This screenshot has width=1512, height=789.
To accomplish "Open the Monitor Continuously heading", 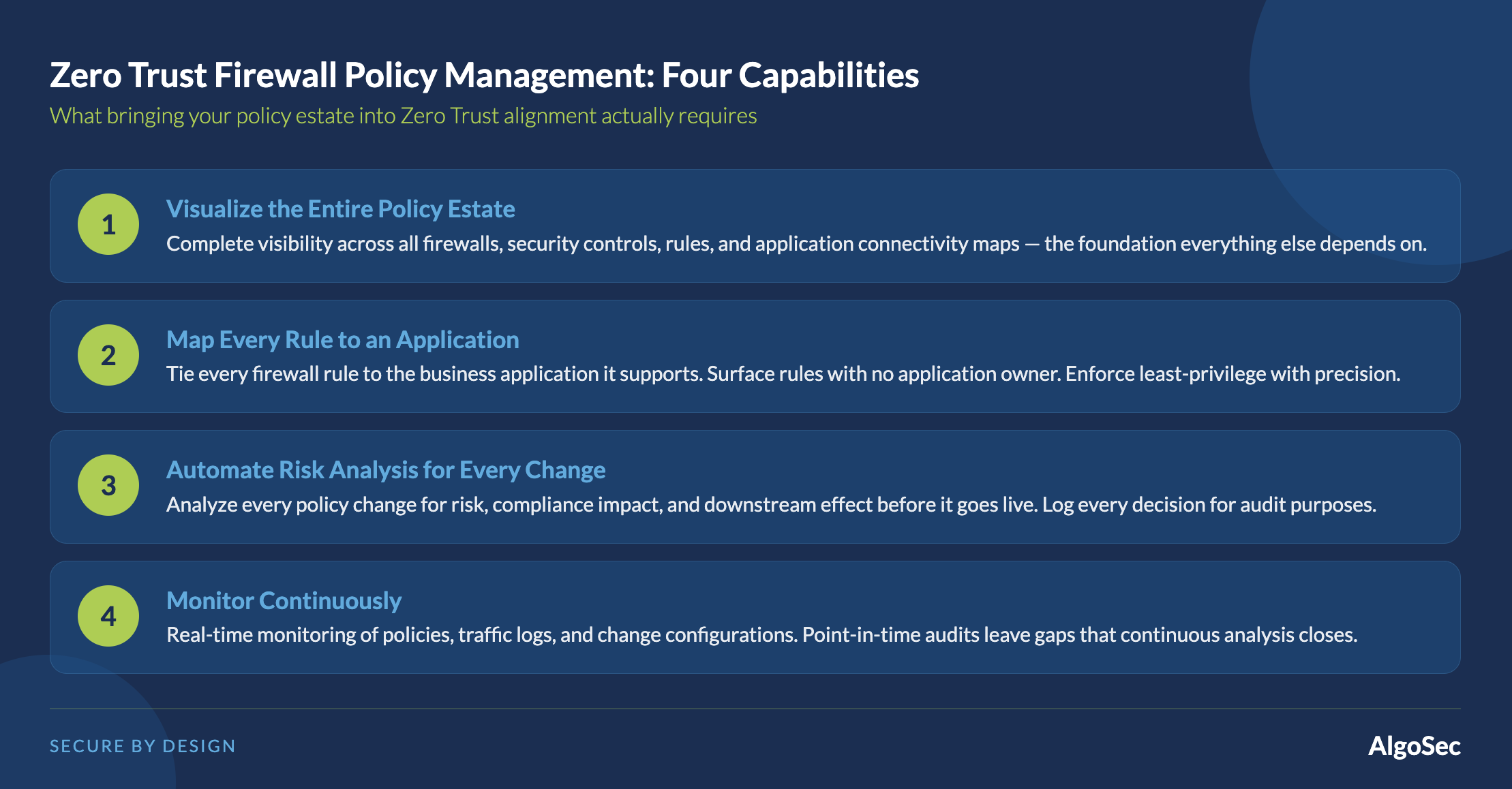I will coord(284,600).
